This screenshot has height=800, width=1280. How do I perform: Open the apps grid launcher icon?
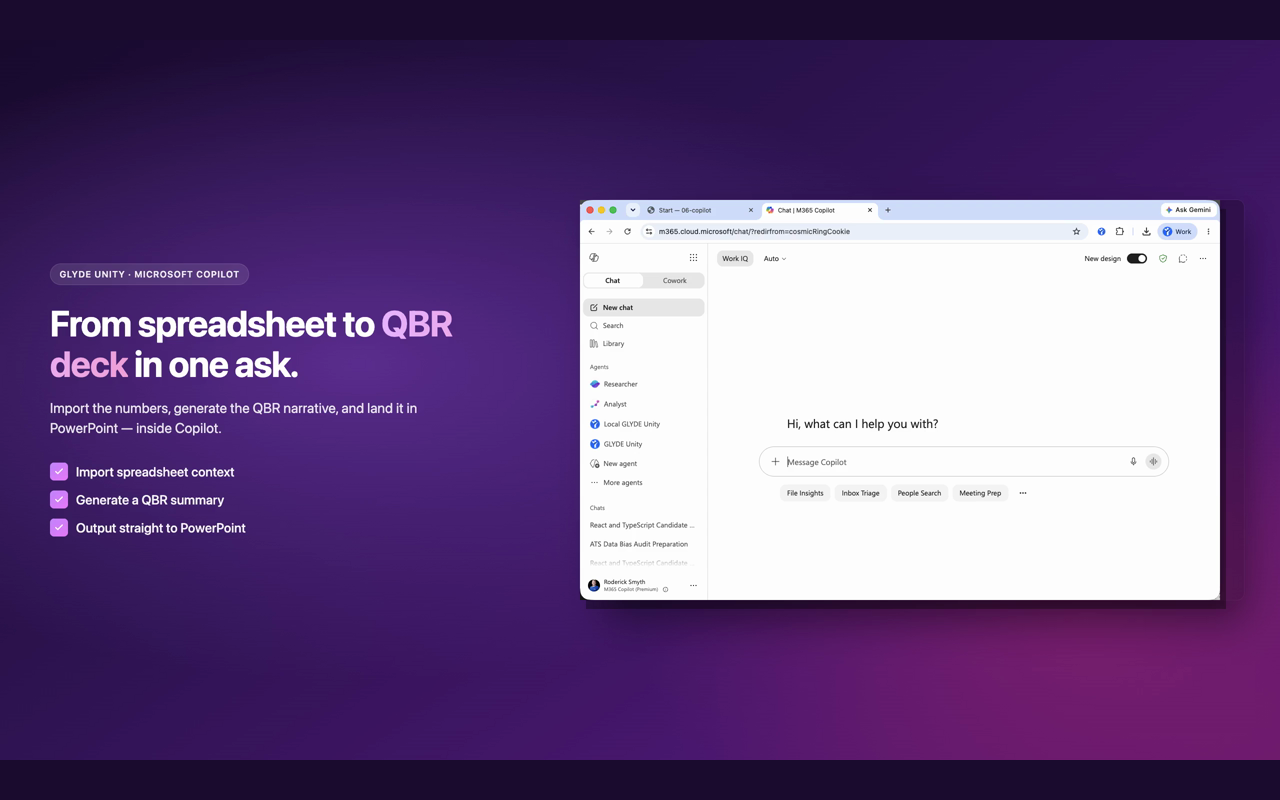(x=693, y=258)
